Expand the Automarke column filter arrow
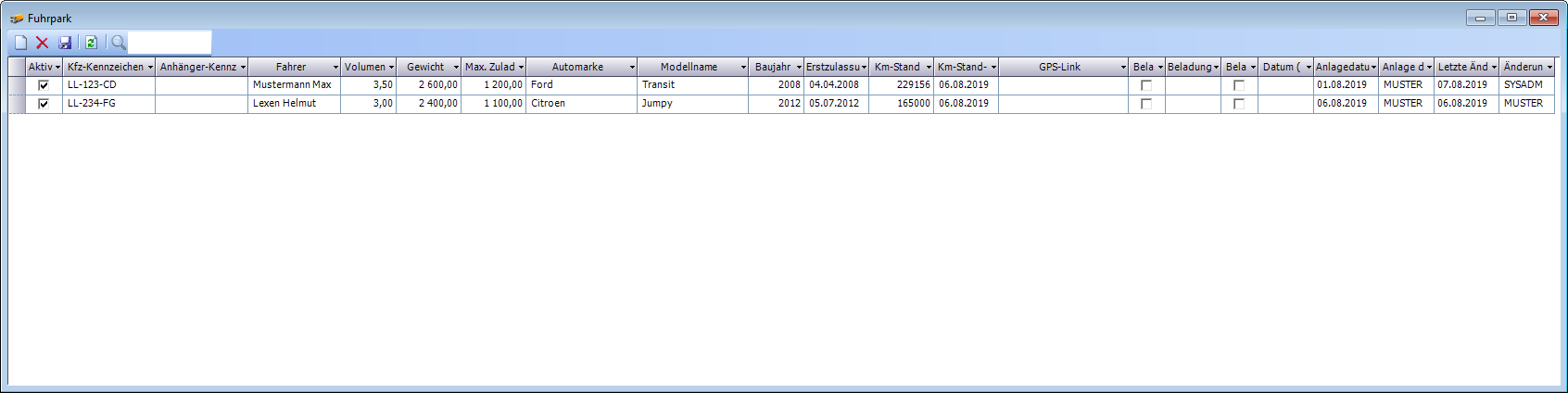Viewport: 1568px width, 393px height. click(x=632, y=68)
